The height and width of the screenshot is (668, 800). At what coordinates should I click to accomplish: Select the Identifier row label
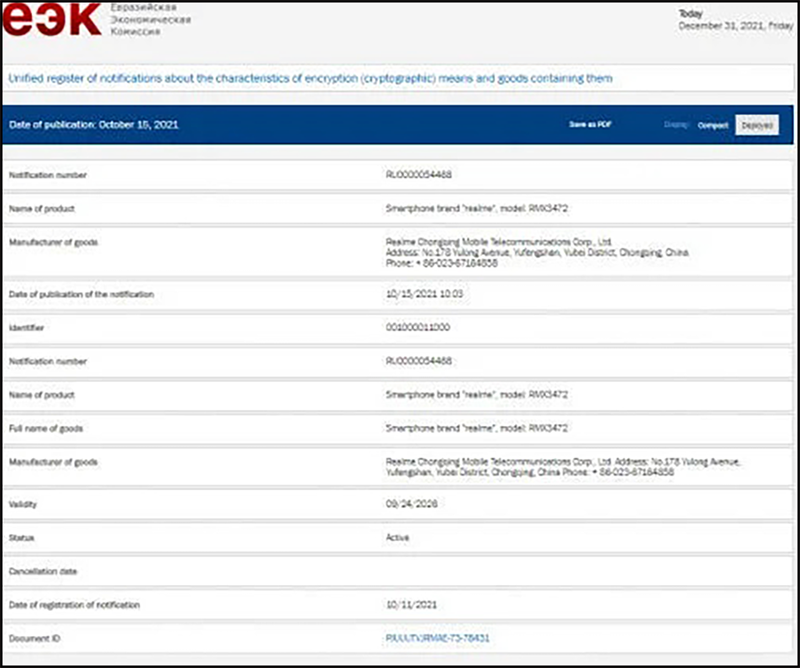coord(26,328)
